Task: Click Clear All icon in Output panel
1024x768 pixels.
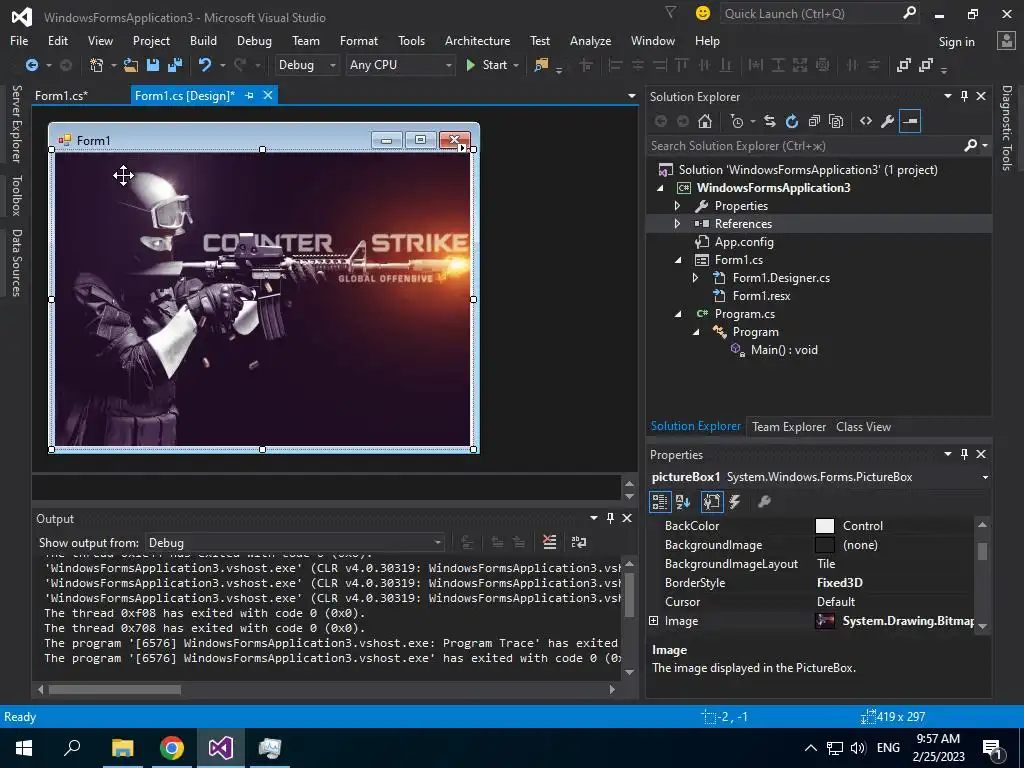Action: tap(550, 542)
